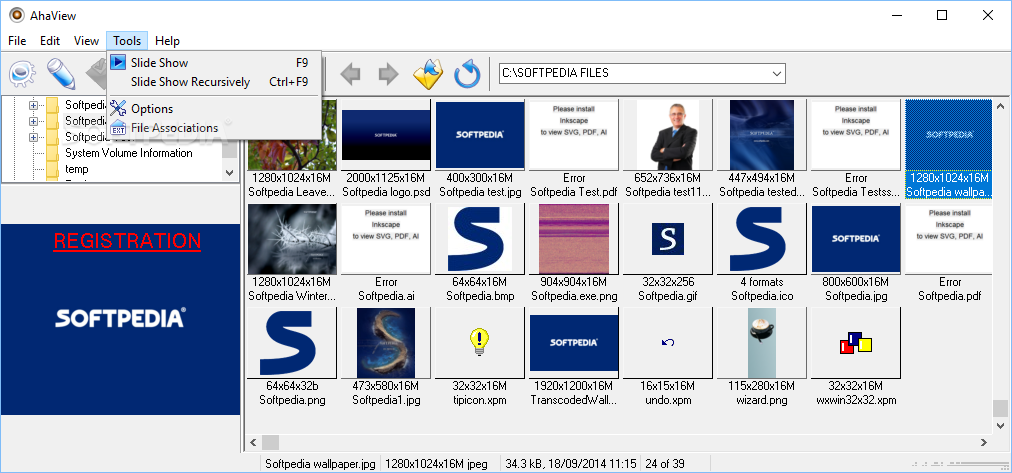Click the red REGISTRATION link
Image resolution: width=1012 pixels, height=473 pixels.
127,241
